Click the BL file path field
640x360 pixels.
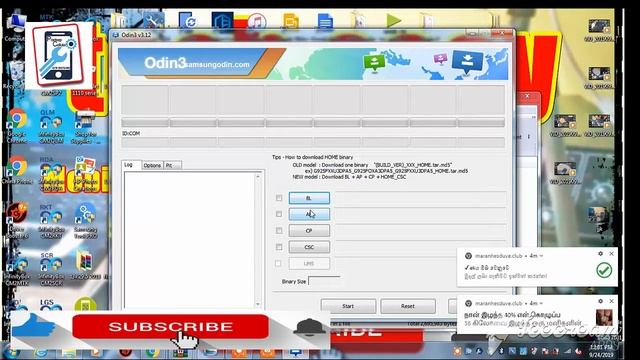[420, 198]
